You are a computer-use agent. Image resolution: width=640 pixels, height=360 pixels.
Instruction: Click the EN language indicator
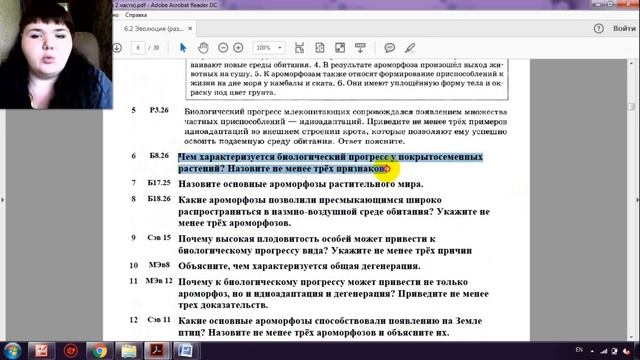pos(579,350)
